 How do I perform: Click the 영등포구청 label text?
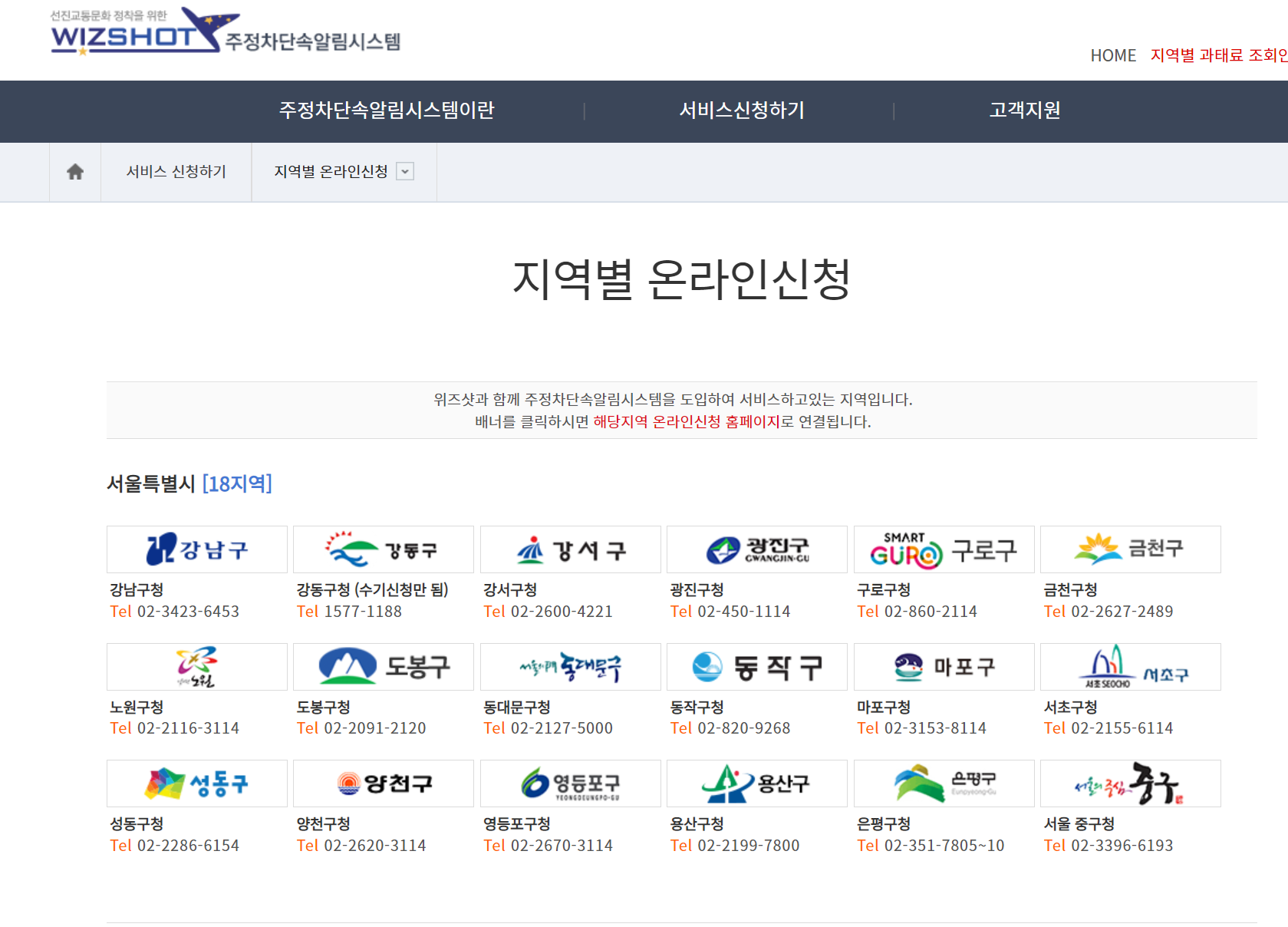pos(517,823)
